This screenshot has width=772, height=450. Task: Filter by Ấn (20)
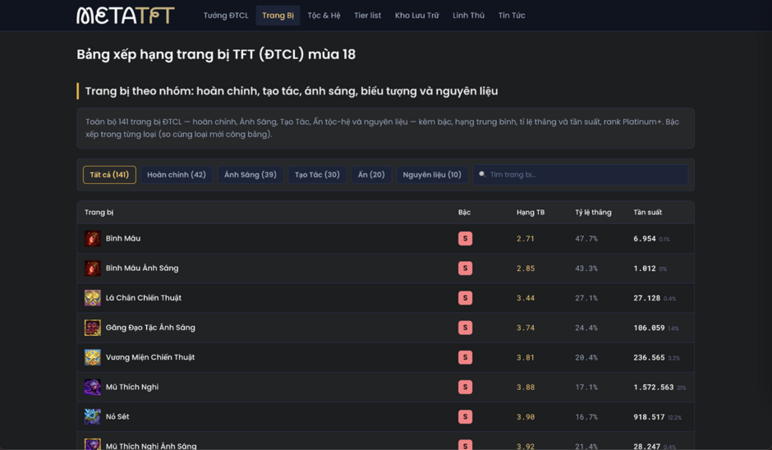(x=371, y=175)
